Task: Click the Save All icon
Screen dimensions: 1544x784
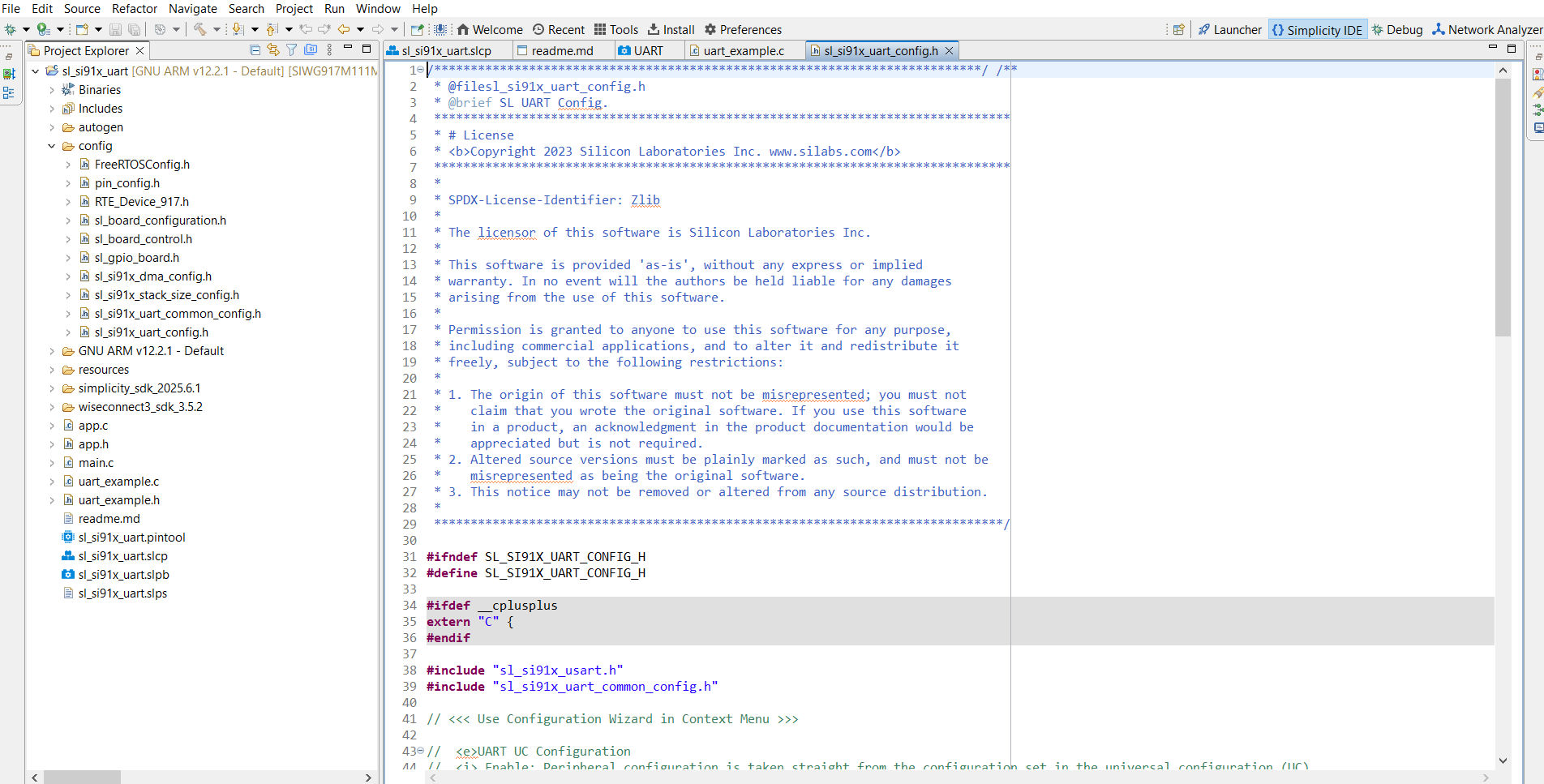Action: coord(134,29)
